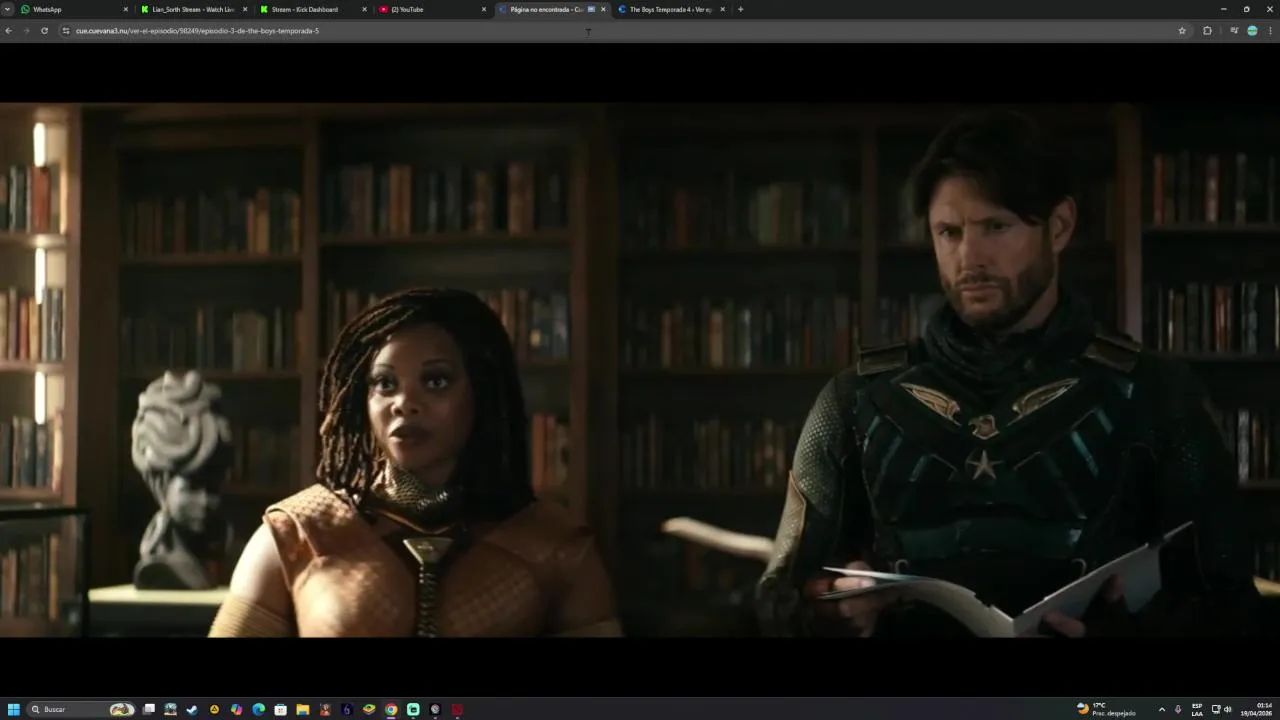
Task: Launch Copilot from the taskbar
Action: coord(236,709)
